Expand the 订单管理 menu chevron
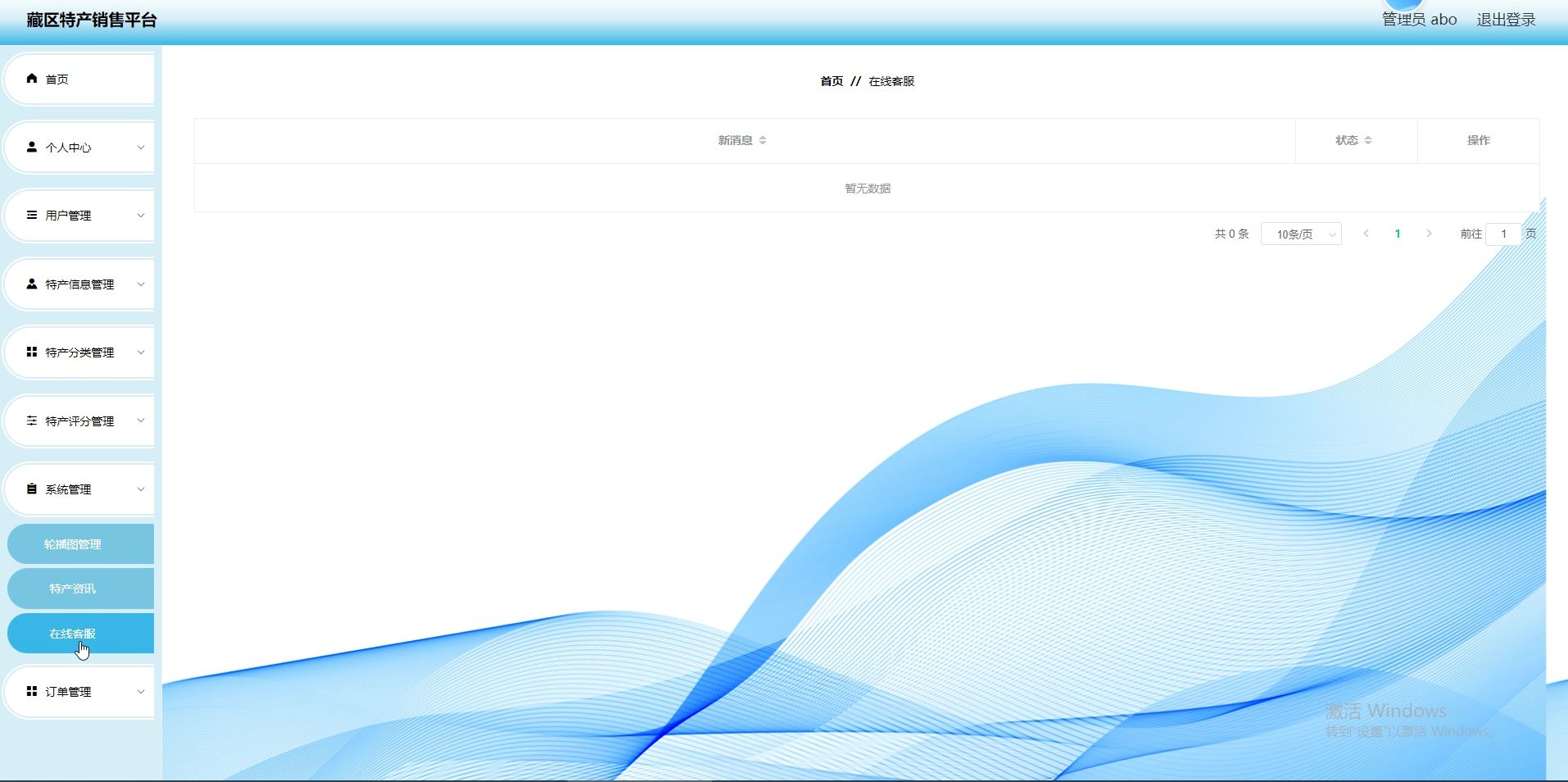 [141, 692]
